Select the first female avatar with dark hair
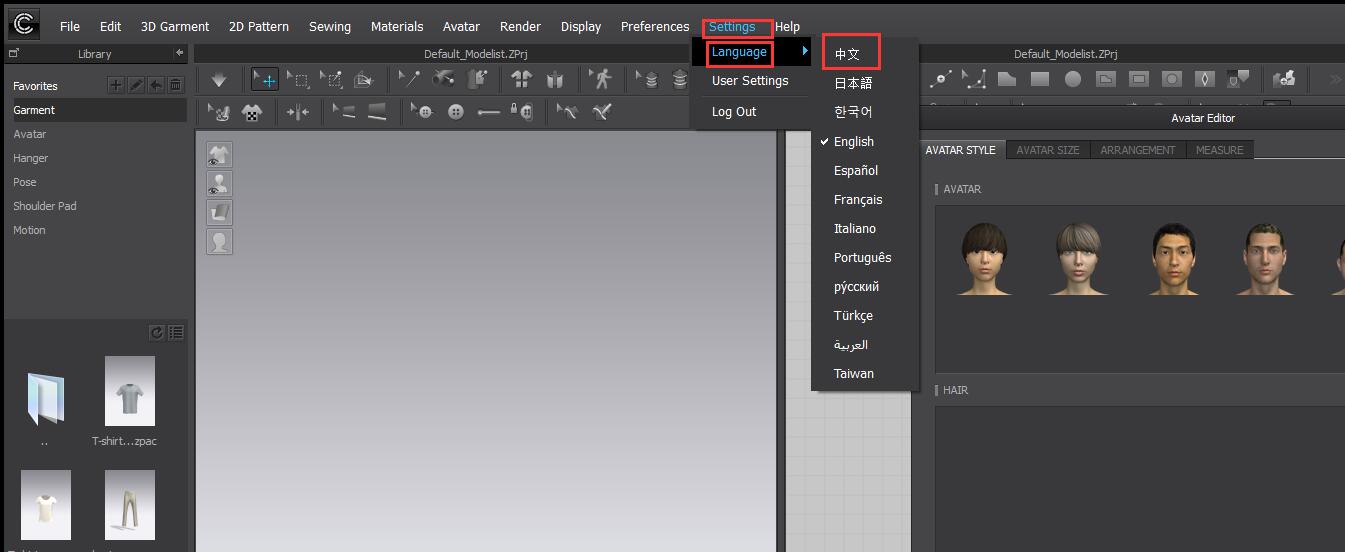The height and width of the screenshot is (552, 1345). [x=984, y=258]
